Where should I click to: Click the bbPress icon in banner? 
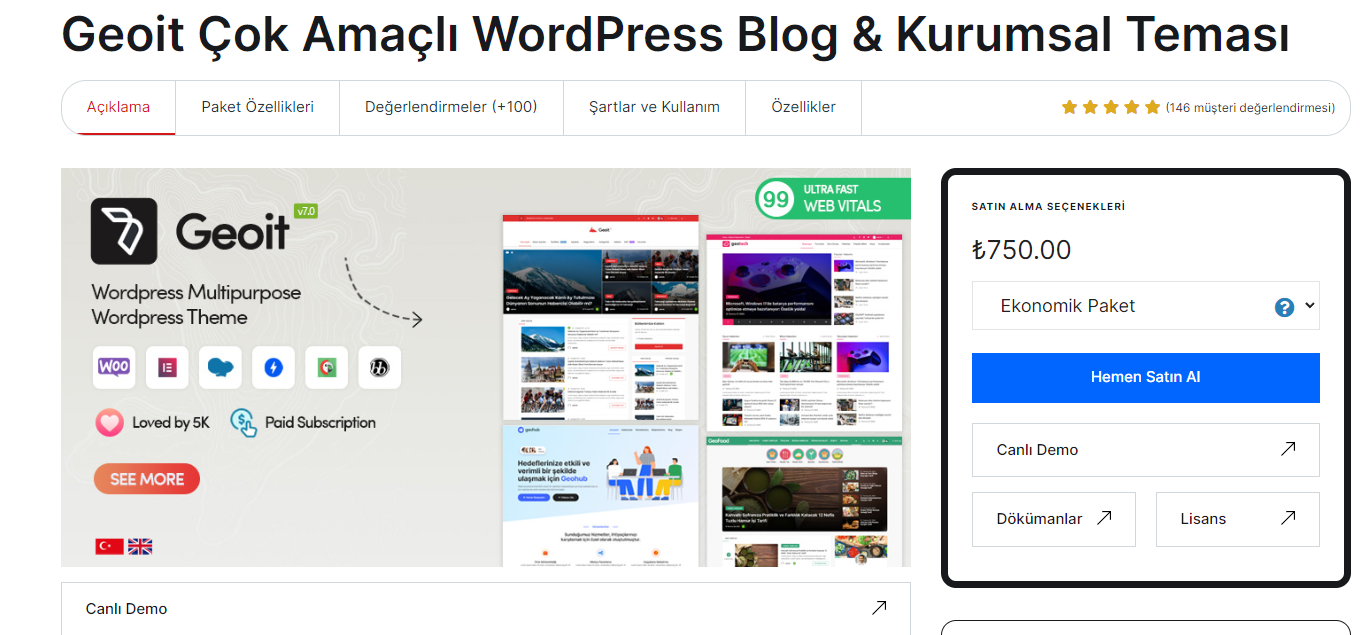coord(379,367)
